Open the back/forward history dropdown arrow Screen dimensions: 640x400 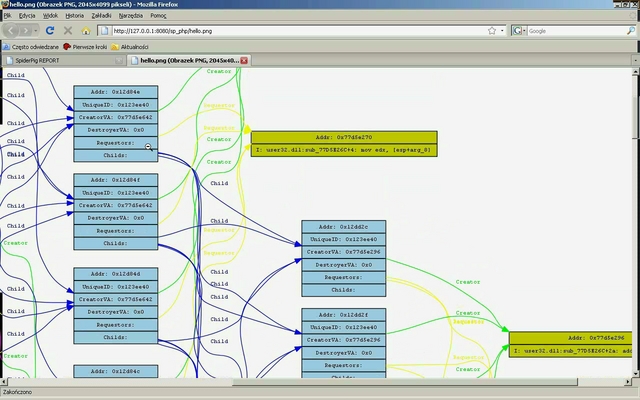36,31
